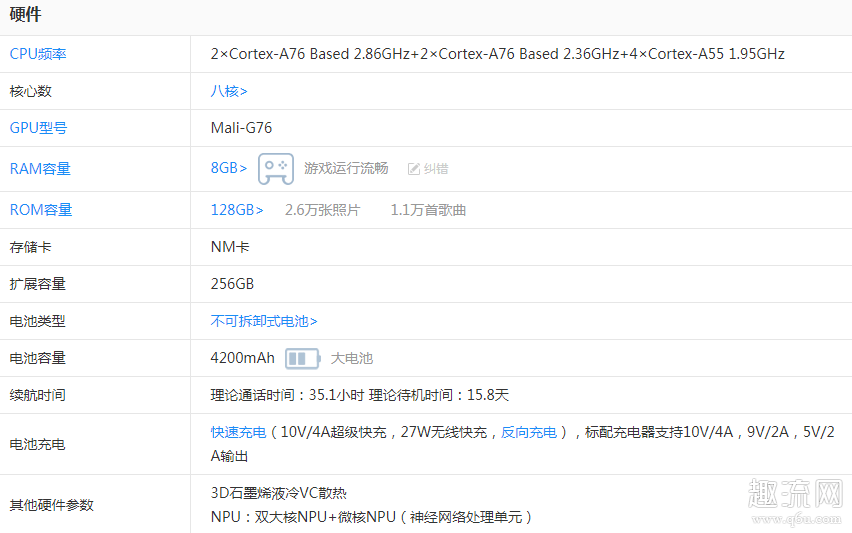Click the 续航时间 row label

click(x=37, y=395)
